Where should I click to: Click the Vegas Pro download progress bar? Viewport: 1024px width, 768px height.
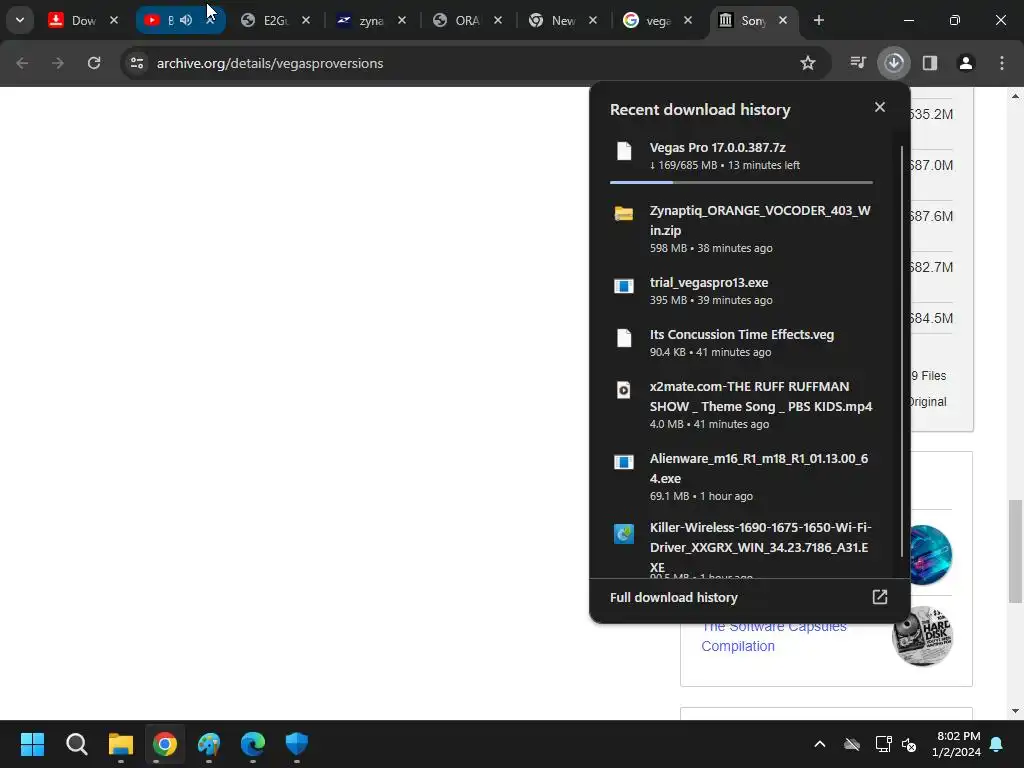click(741, 182)
